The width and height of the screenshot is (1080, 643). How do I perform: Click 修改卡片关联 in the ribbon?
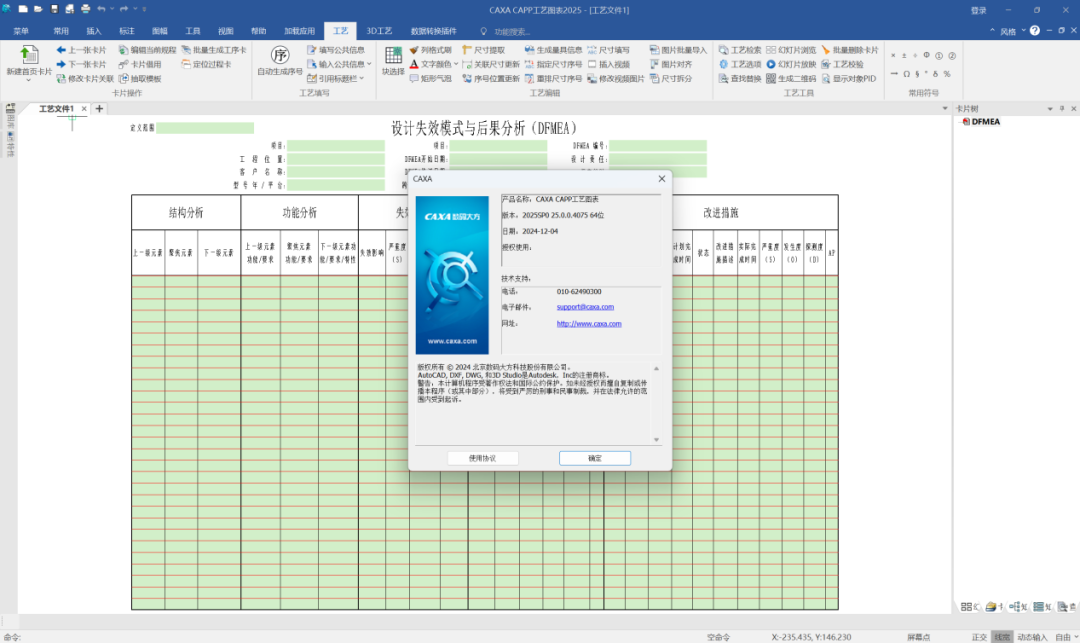click(x=85, y=78)
